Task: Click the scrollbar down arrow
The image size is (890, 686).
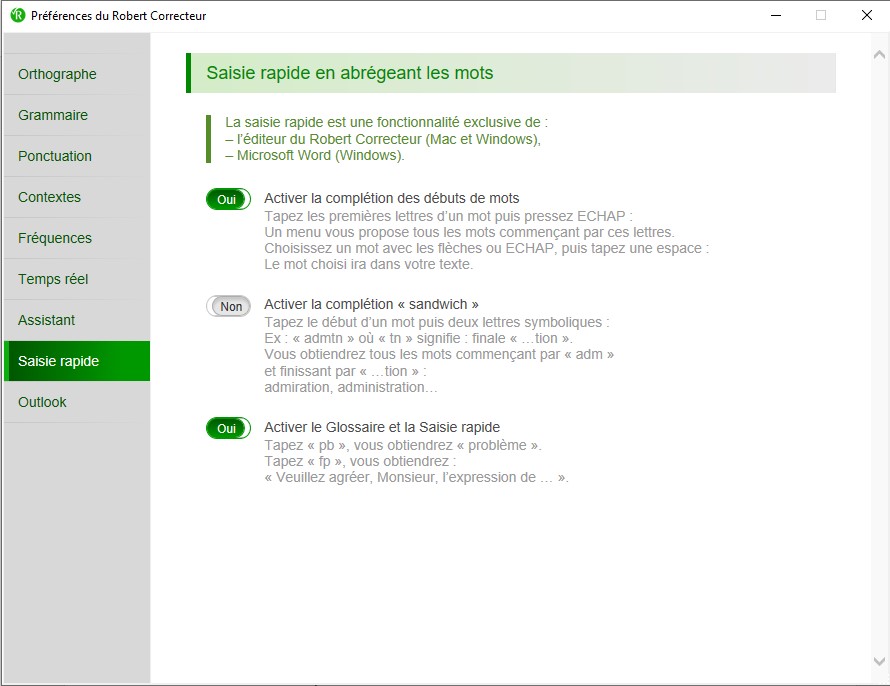Action: pos(879,661)
